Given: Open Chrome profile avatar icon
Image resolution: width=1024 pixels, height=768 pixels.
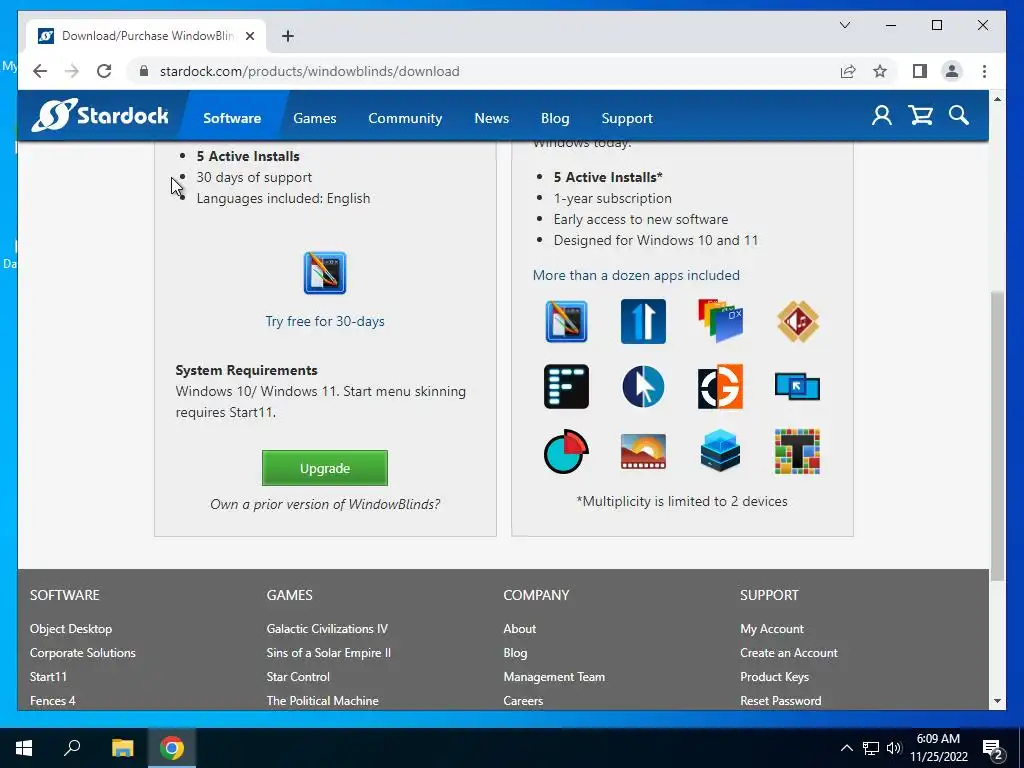Looking at the screenshot, I should point(952,71).
